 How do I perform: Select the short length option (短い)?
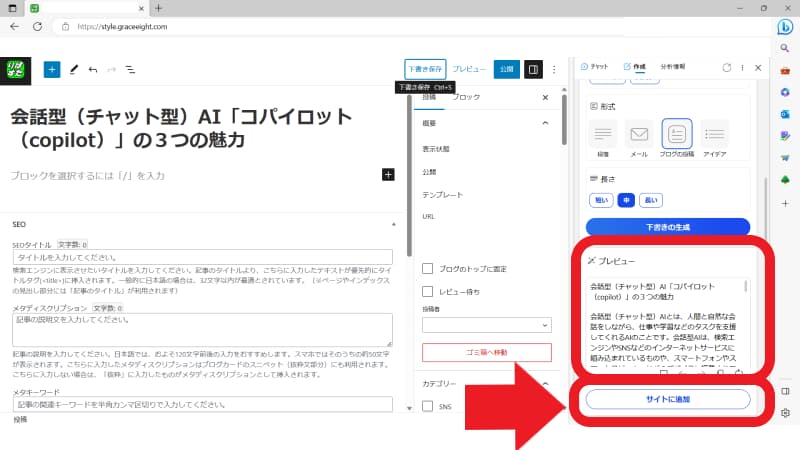coord(601,200)
